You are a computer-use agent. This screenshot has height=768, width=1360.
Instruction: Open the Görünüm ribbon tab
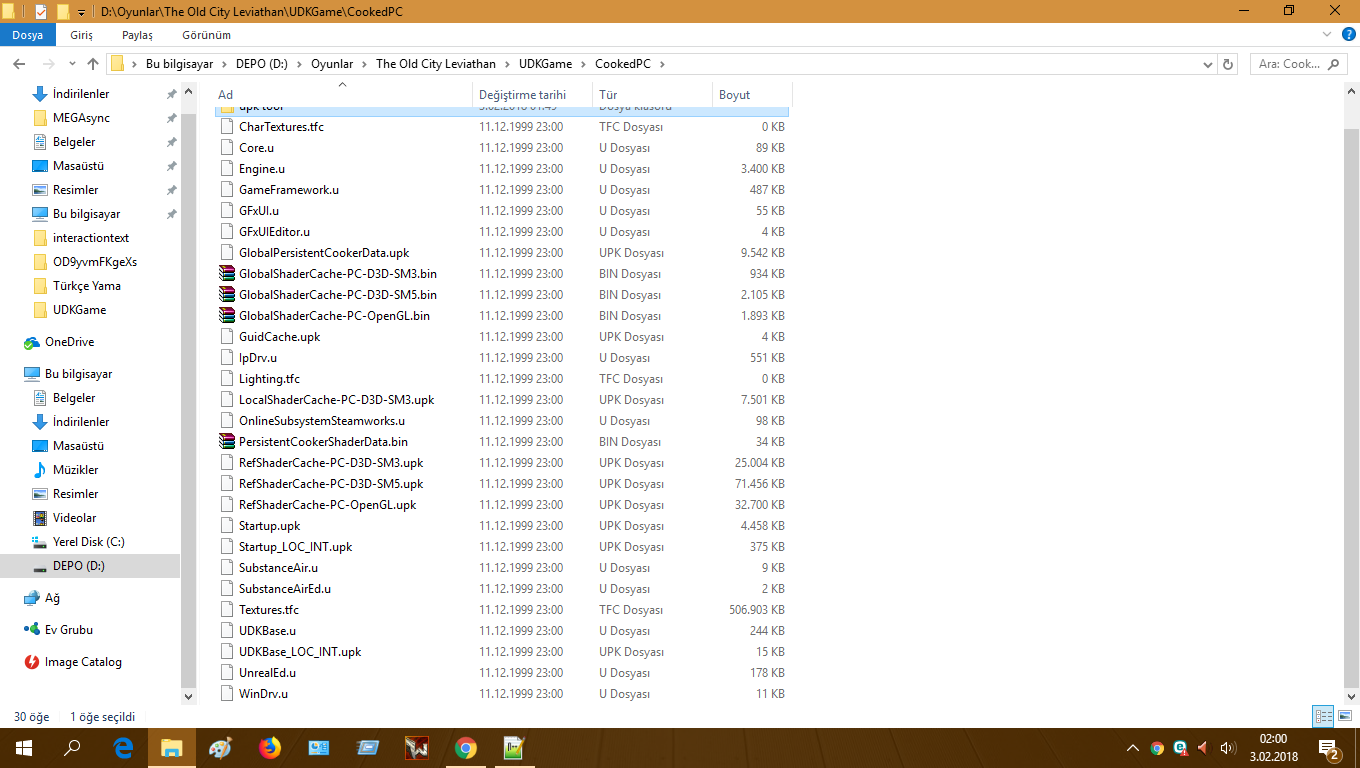[207, 35]
